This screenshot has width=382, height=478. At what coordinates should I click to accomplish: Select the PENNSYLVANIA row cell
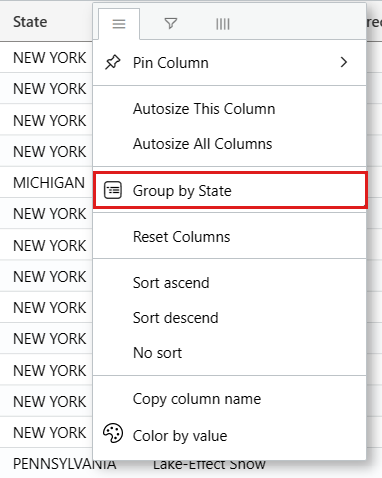click(x=65, y=464)
